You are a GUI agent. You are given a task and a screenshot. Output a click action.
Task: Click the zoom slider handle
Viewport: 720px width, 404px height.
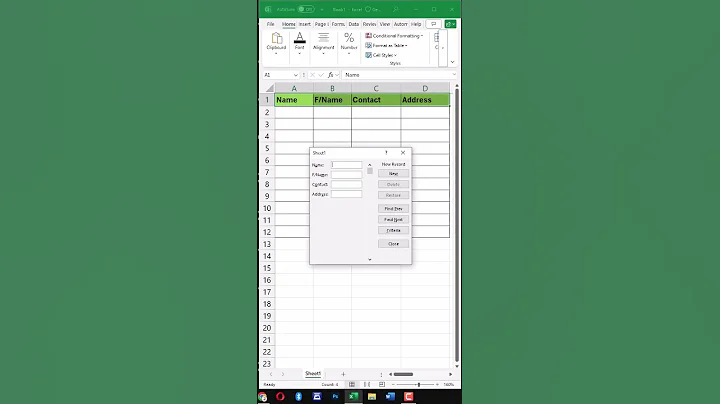[x=419, y=384]
